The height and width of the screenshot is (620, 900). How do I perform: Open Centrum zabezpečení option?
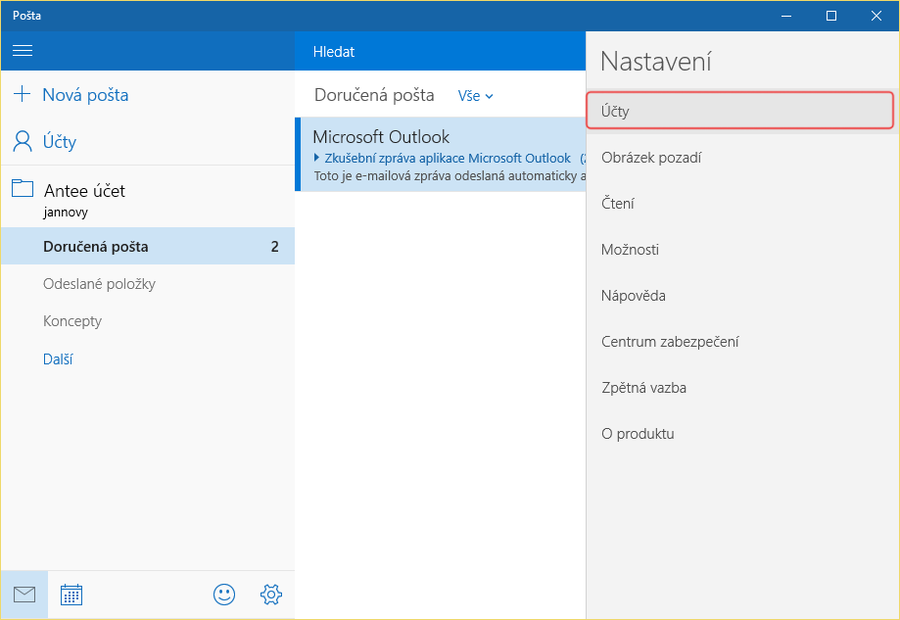coord(670,342)
